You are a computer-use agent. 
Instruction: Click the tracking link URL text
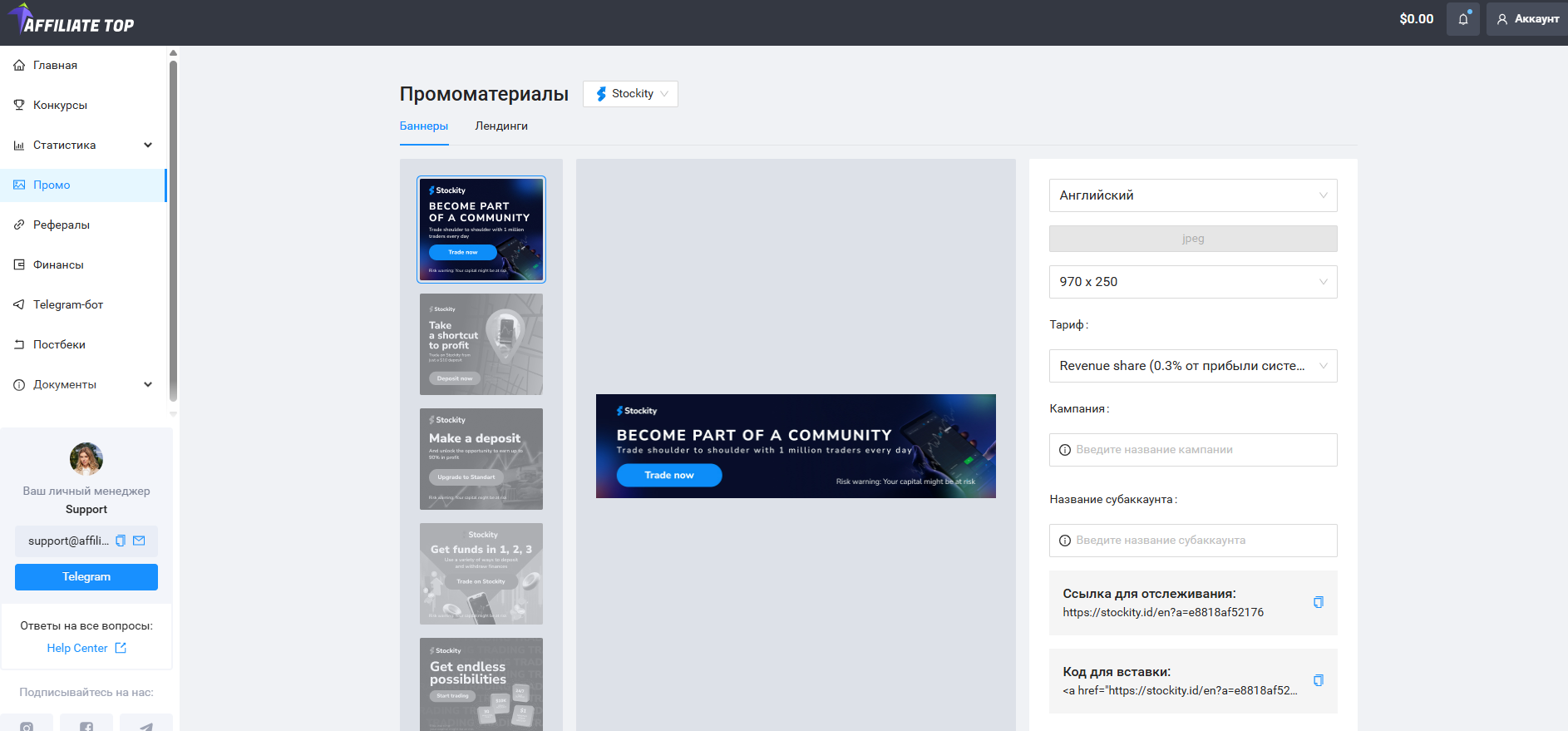tap(1163, 613)
